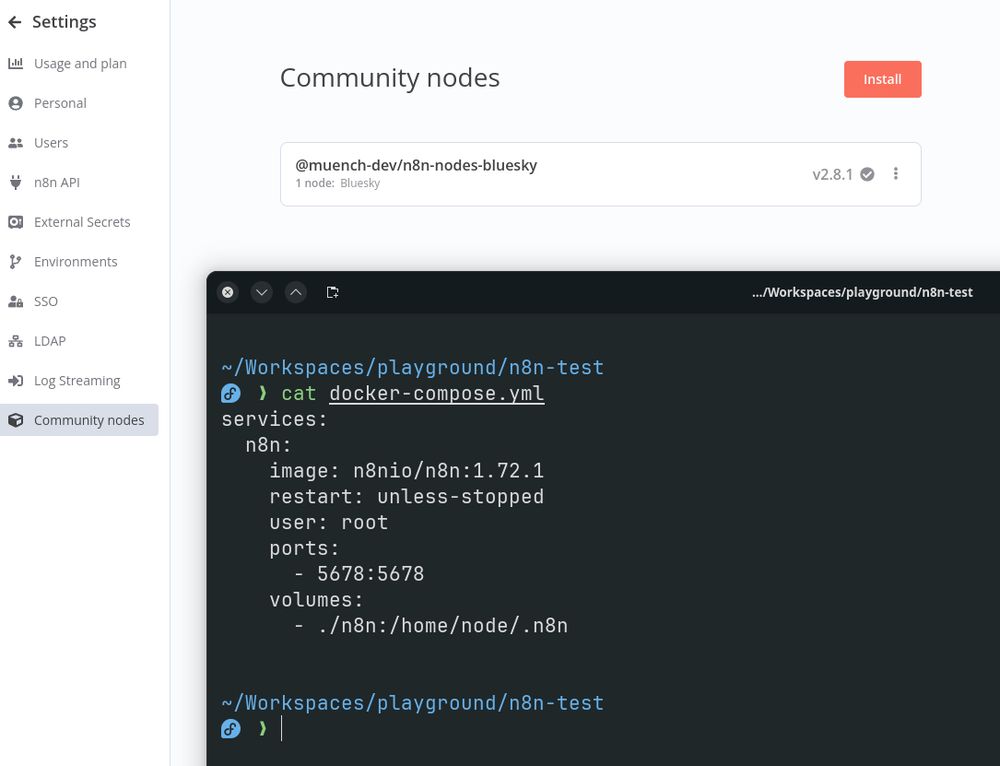1000x766 pixels.
Task: Click the Log Streaming arrow icon
Action: 15,381
